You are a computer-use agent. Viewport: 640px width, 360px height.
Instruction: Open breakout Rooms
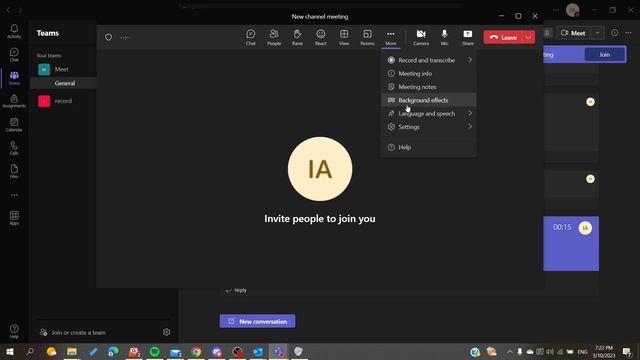click(367, 37)
